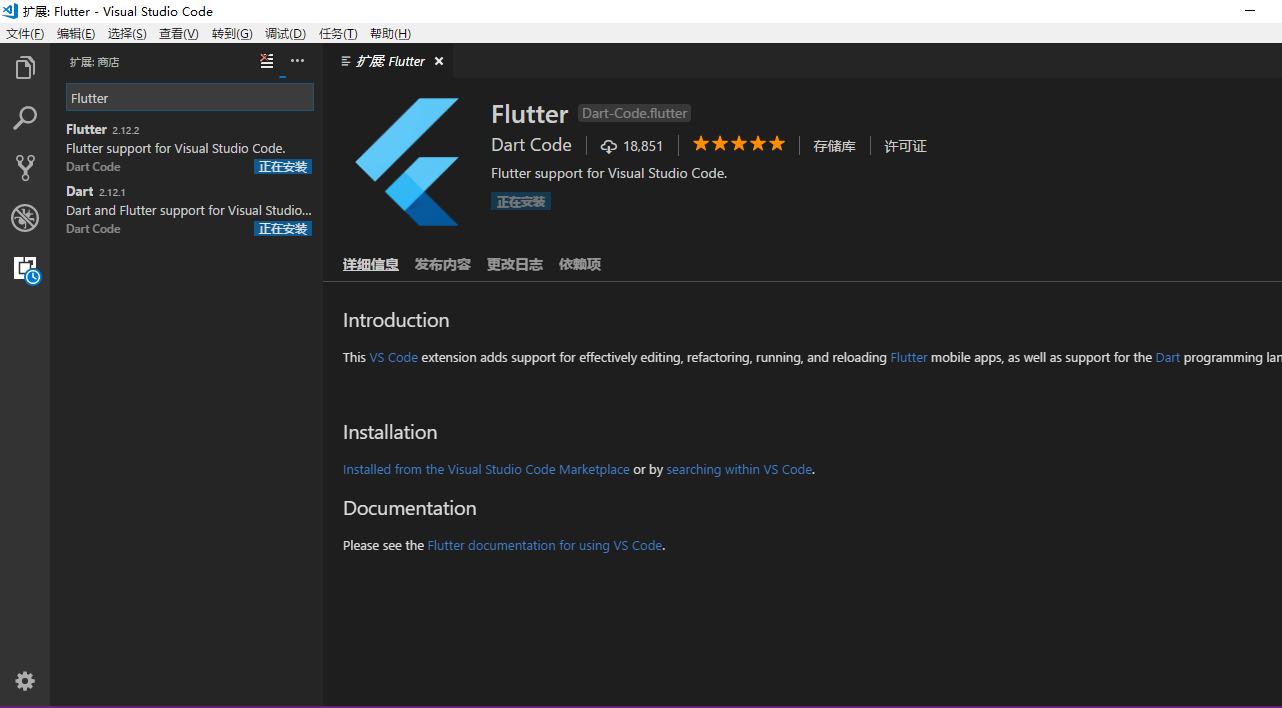
Task: Switch to the 更改日志 tab
Action: [x=515, y=264]
